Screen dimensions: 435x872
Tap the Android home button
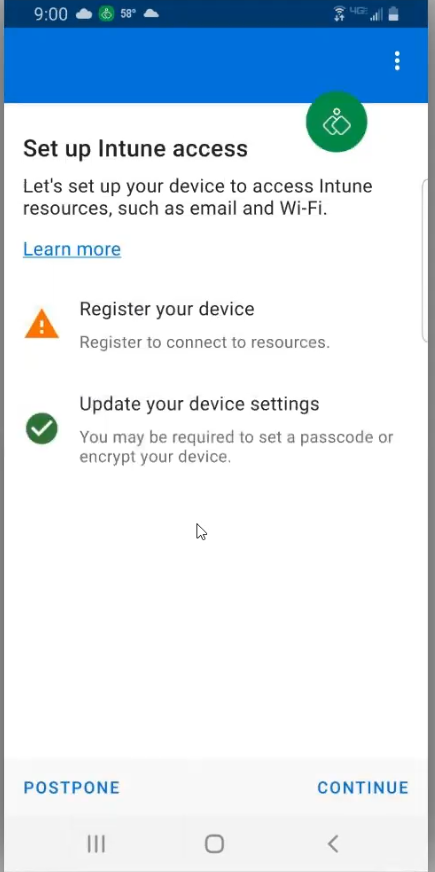tap(214, 844)
